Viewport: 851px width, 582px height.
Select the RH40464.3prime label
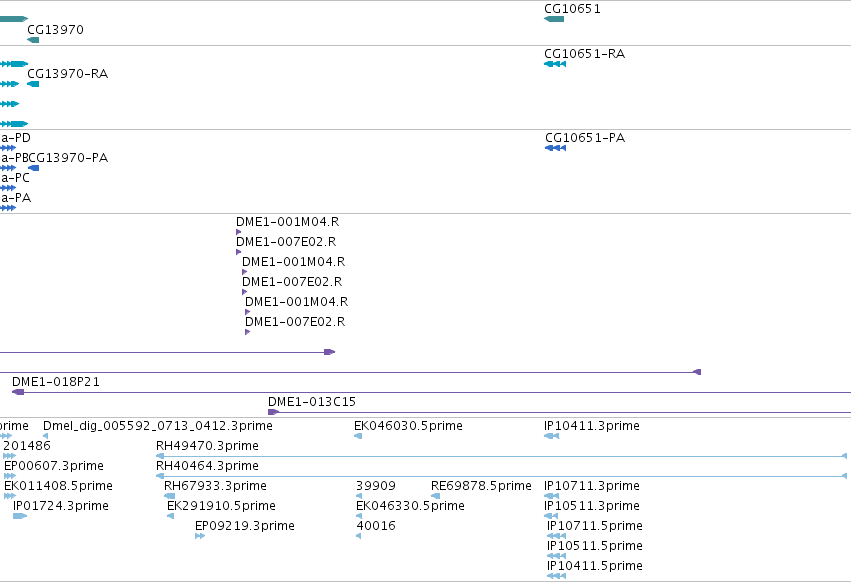pos(207,465)
